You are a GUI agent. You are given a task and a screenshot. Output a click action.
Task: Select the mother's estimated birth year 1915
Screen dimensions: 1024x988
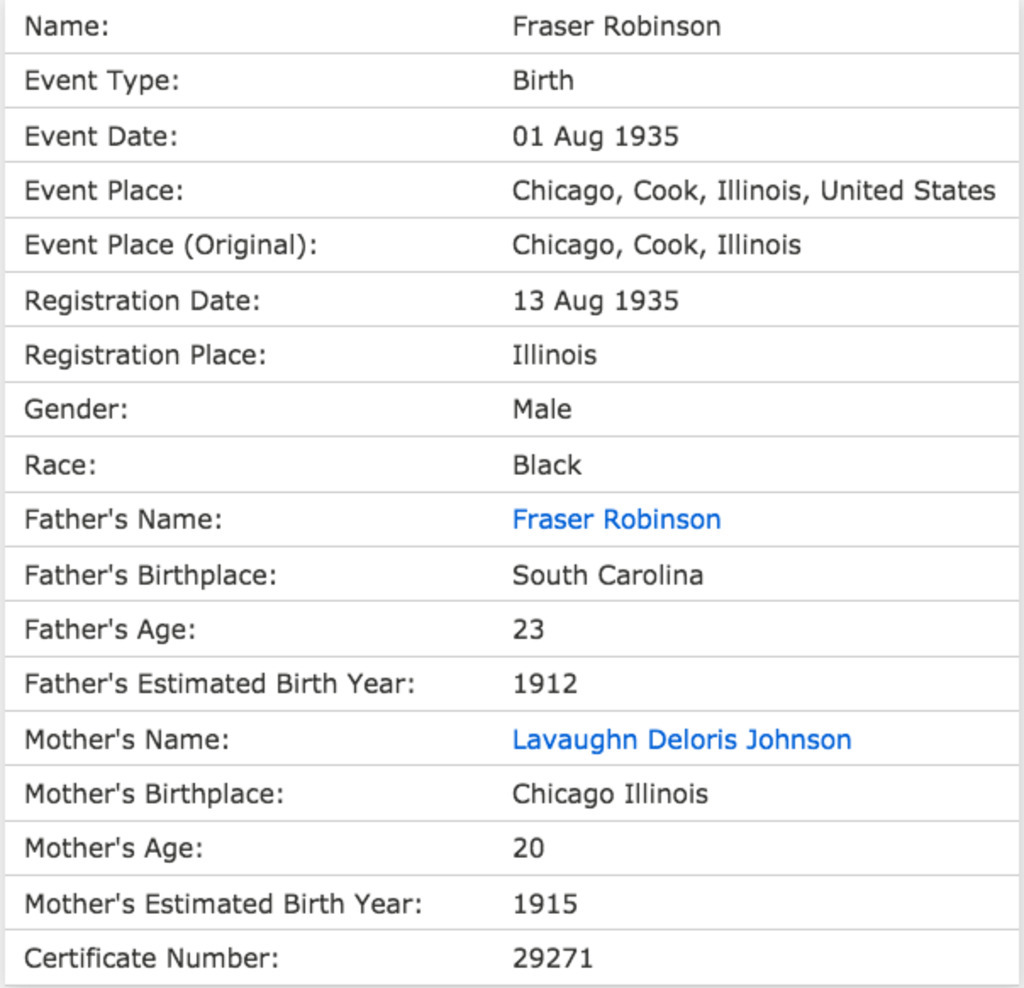tap(545, 904)
